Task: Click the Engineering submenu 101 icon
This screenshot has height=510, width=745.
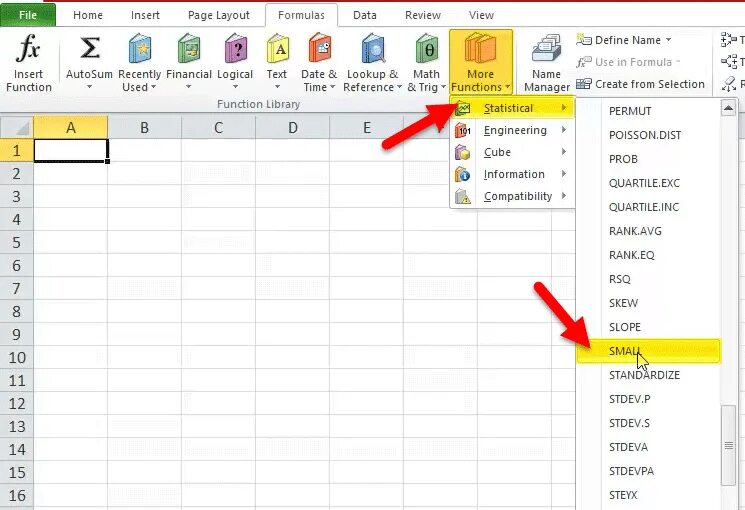Action: coord(462,130)
